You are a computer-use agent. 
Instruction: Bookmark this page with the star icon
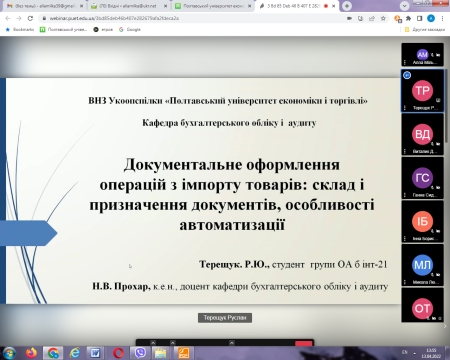[x=383, y=18]
